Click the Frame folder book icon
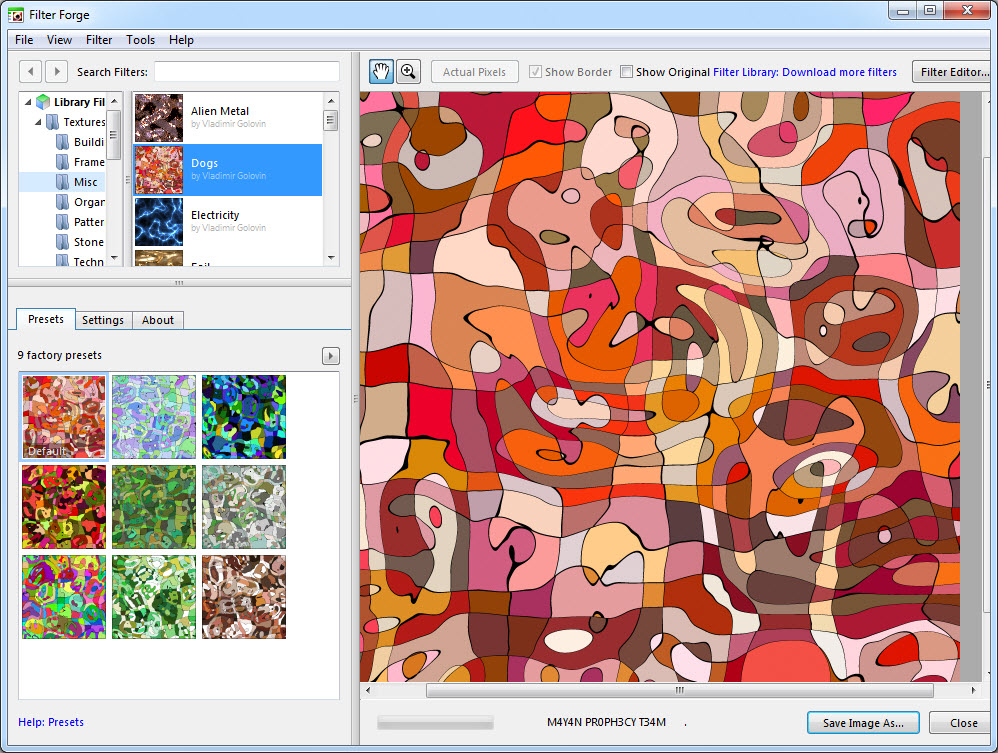 coord(62,162)
